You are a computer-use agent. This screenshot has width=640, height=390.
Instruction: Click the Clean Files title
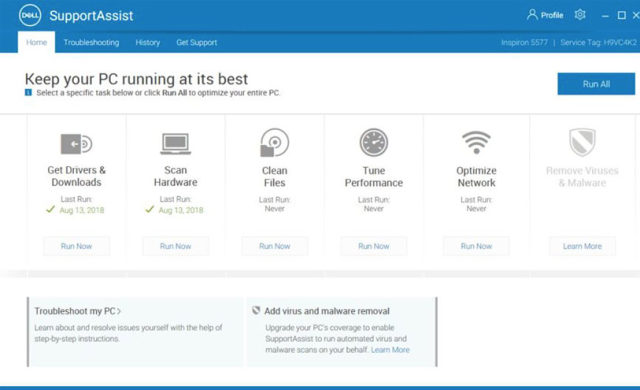point(275,177)
